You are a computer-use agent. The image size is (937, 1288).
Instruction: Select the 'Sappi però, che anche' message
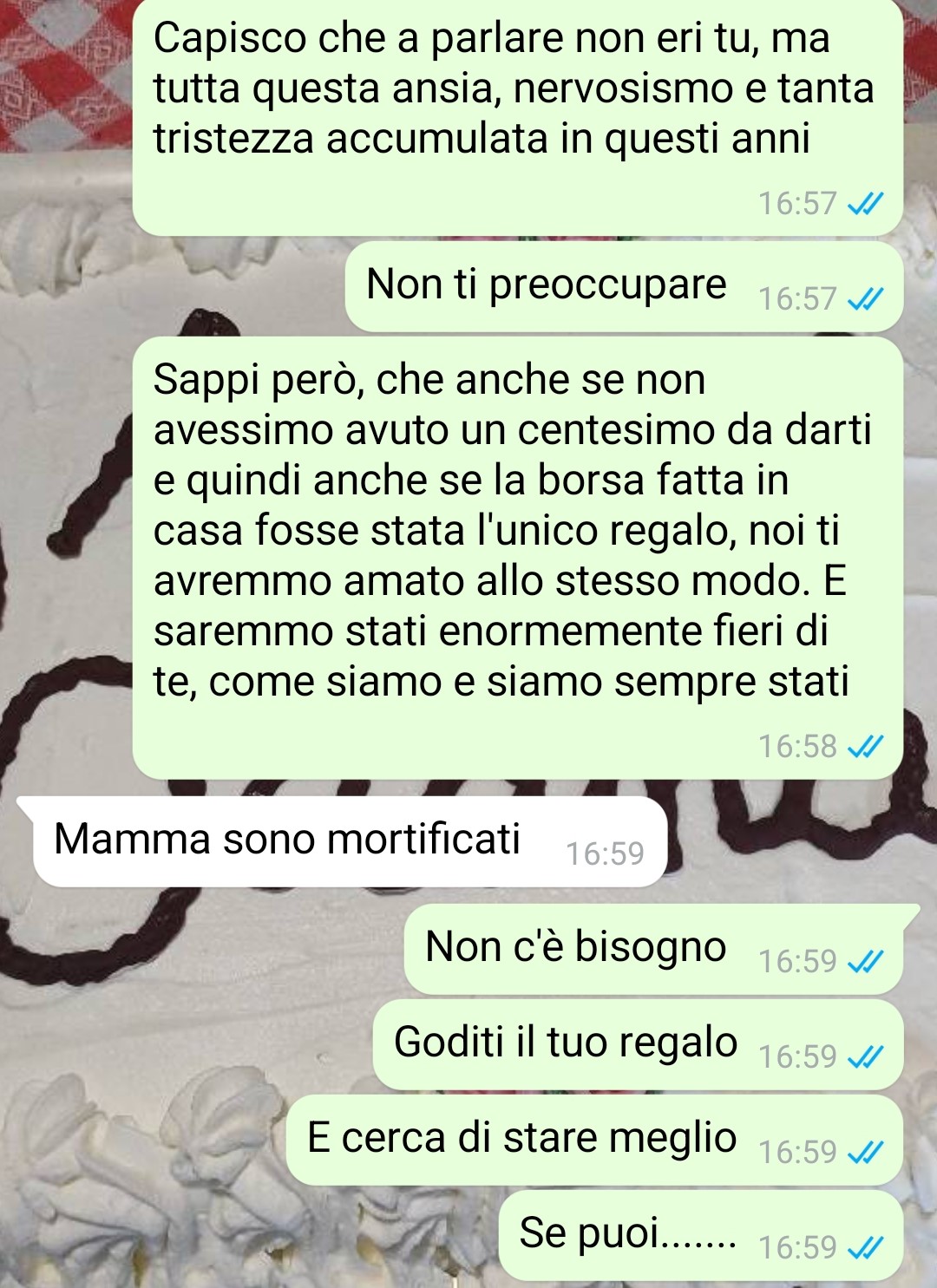point(517,558)
